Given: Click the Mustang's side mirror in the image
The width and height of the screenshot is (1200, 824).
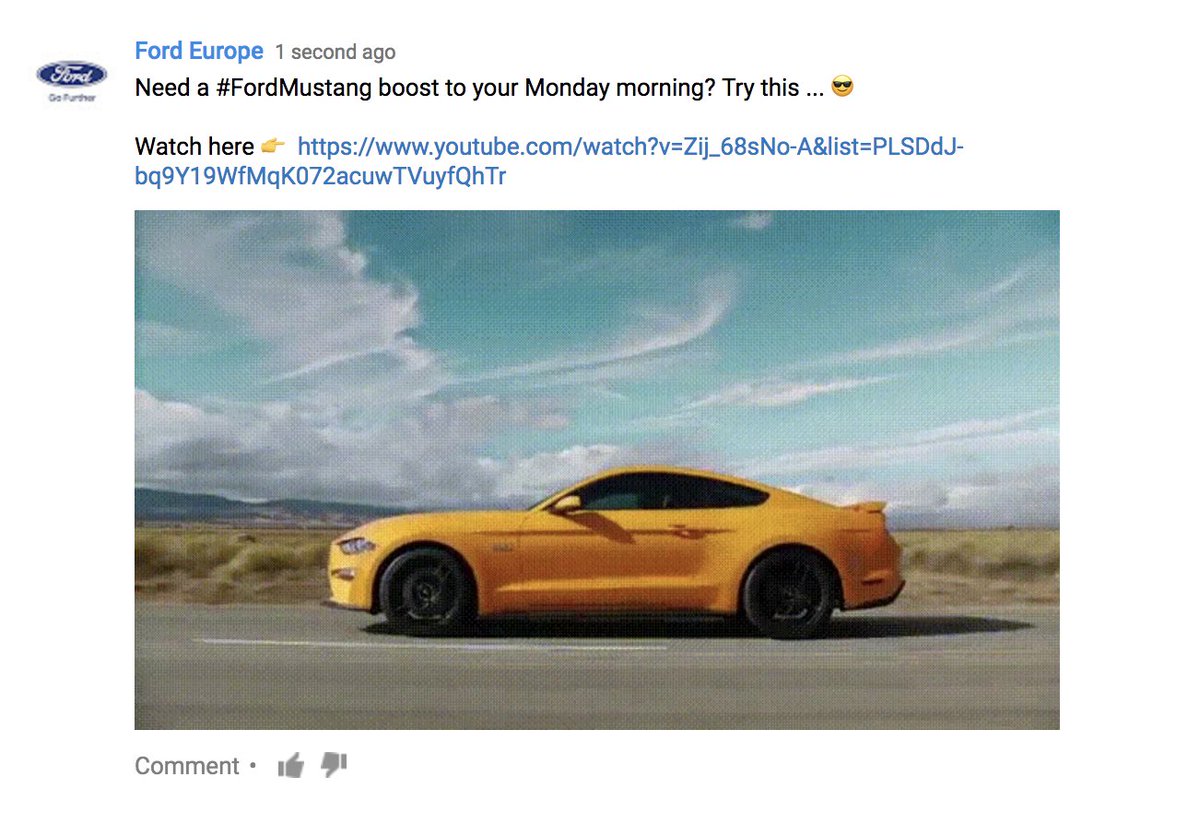Looking at the screenshot, I should click(565, 504).
